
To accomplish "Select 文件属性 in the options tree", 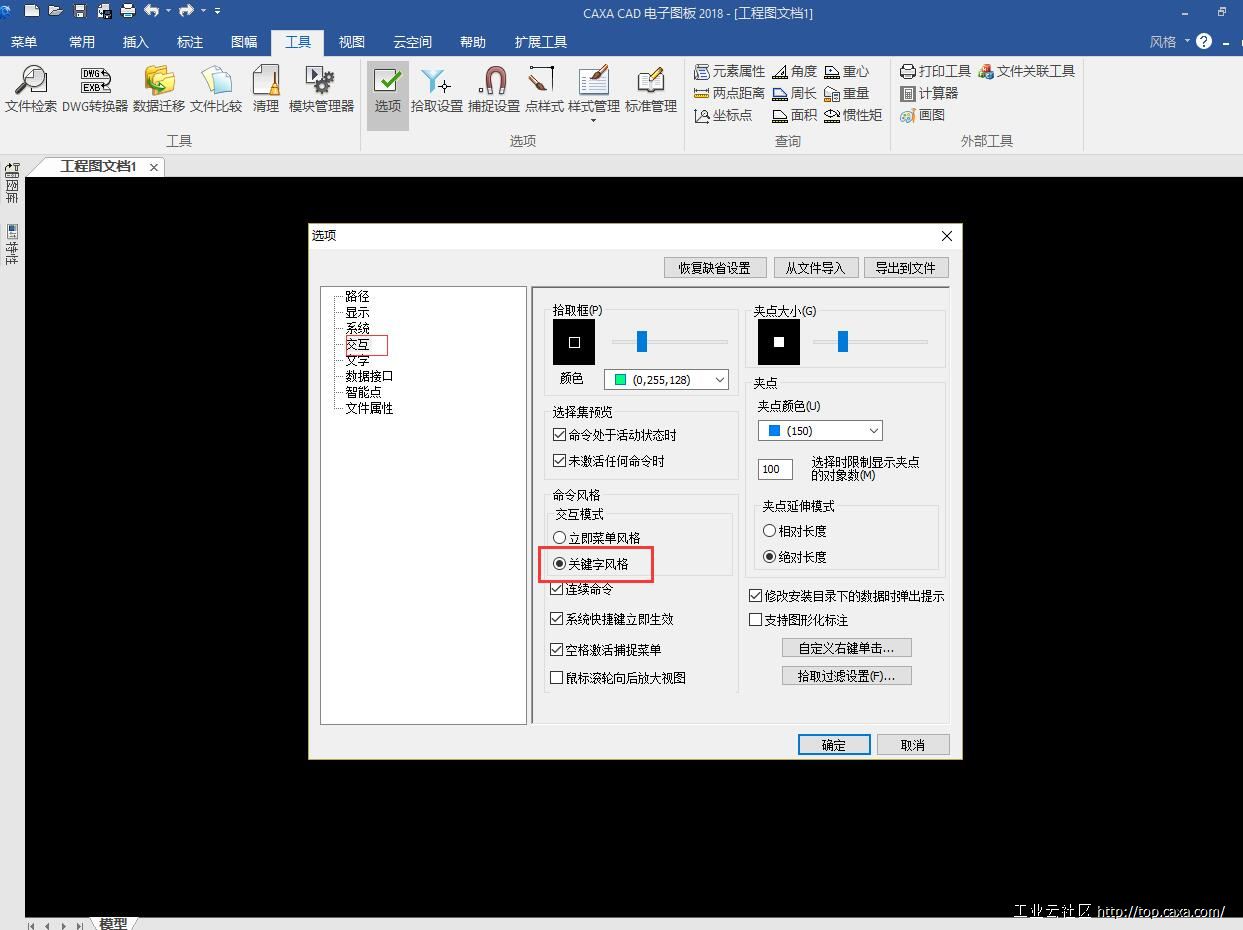I will tap(369, 408).
